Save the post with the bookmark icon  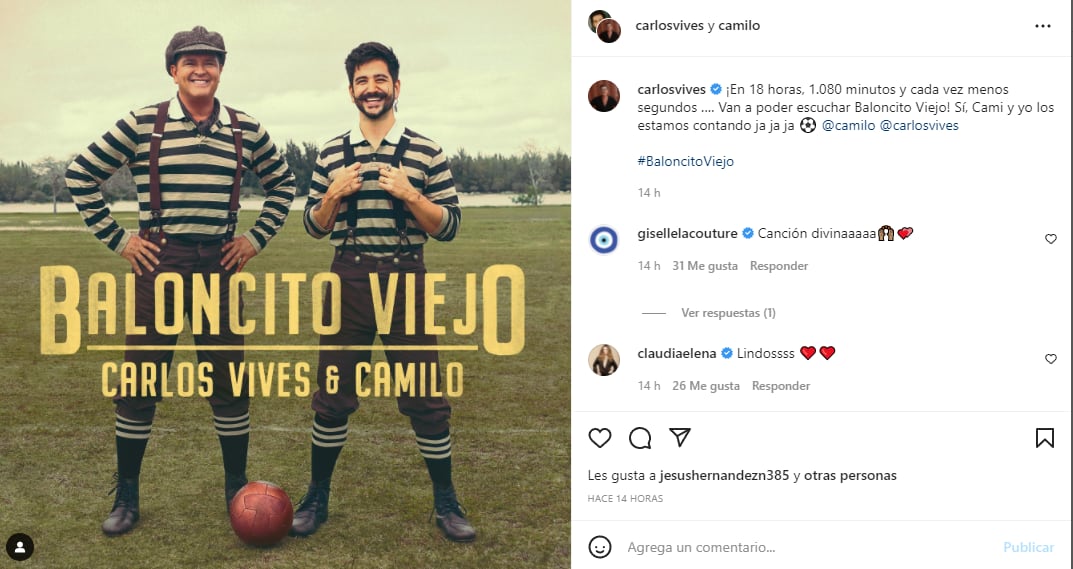(1044, 438)
